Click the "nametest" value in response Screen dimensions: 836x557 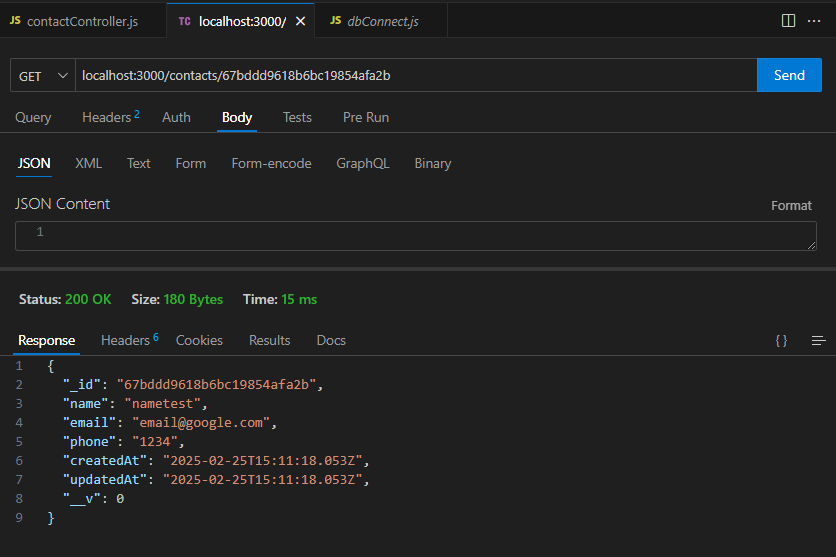click(163, 403)
